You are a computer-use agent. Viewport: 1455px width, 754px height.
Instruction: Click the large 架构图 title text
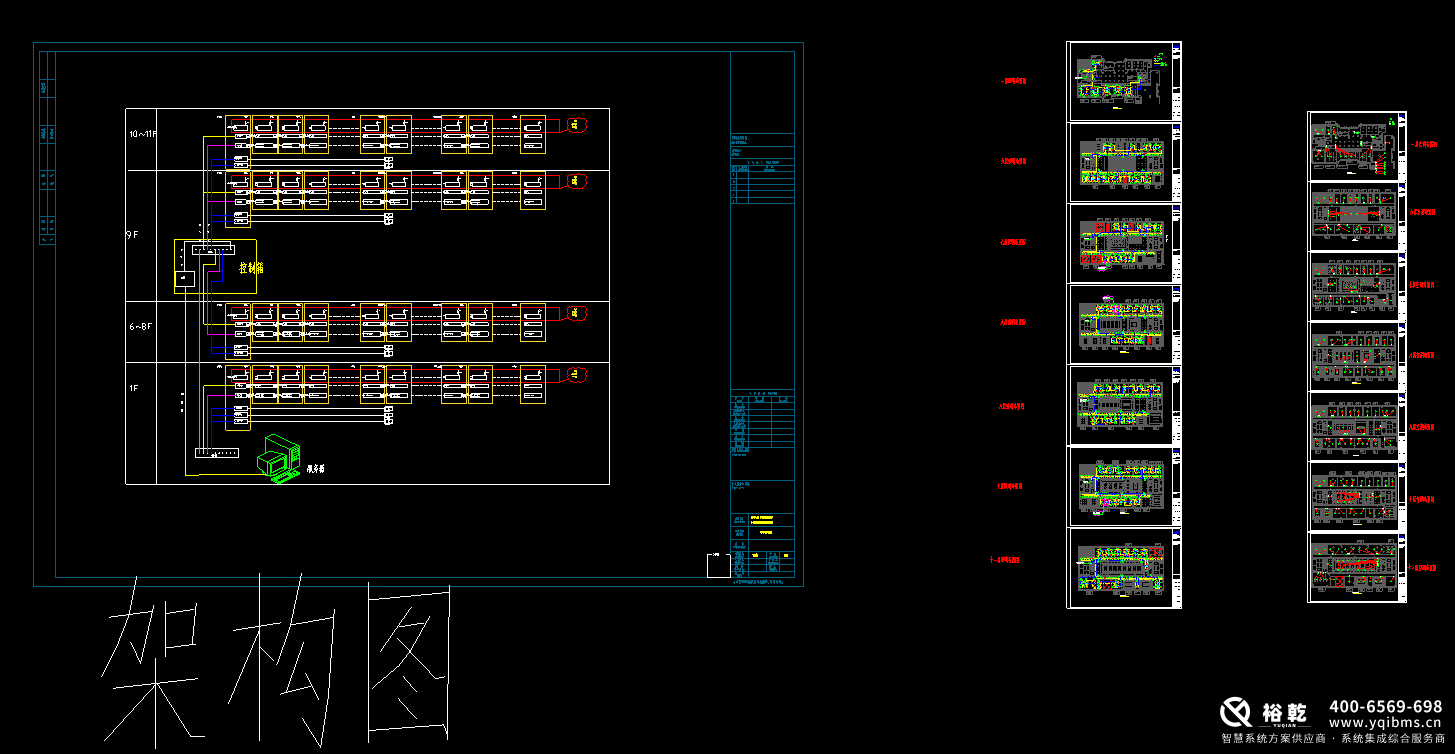(277, 660)
